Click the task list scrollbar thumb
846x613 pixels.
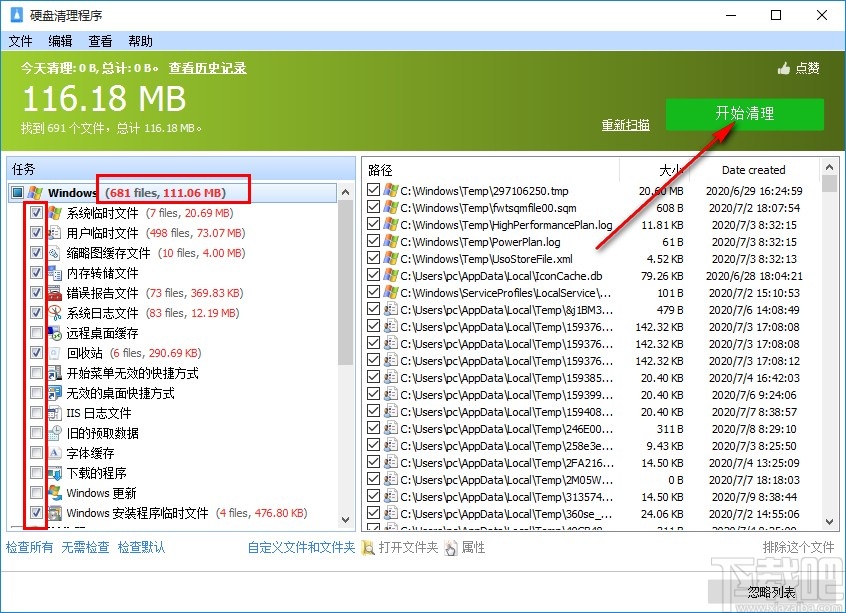pyautogui.click(x=345, y=281)
